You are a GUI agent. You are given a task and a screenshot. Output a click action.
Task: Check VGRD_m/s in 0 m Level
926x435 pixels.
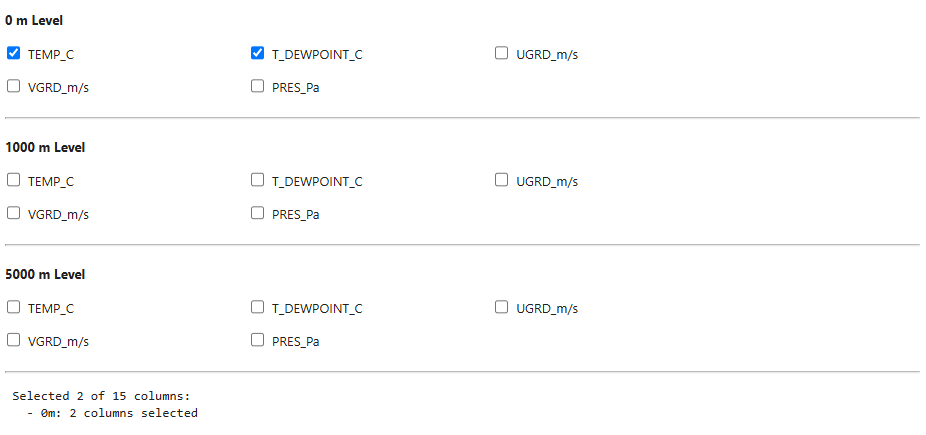pyautogui.click(x=14, y=86)
